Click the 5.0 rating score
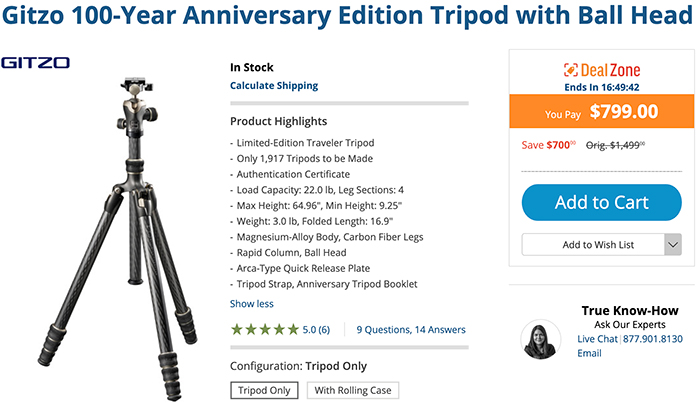The image size is (700, 405). (x=308, y=329)
